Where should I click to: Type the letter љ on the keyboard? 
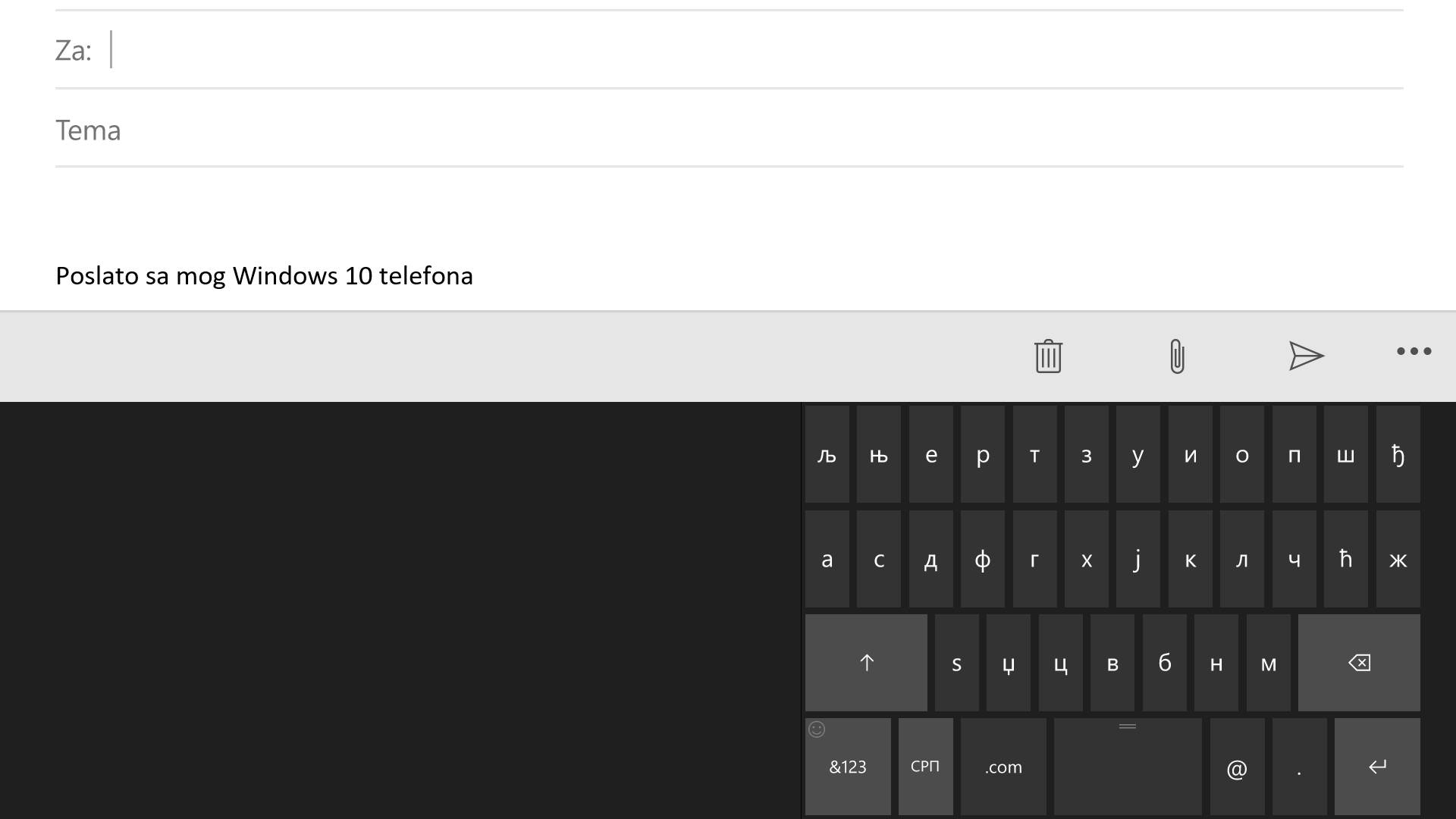827,455
